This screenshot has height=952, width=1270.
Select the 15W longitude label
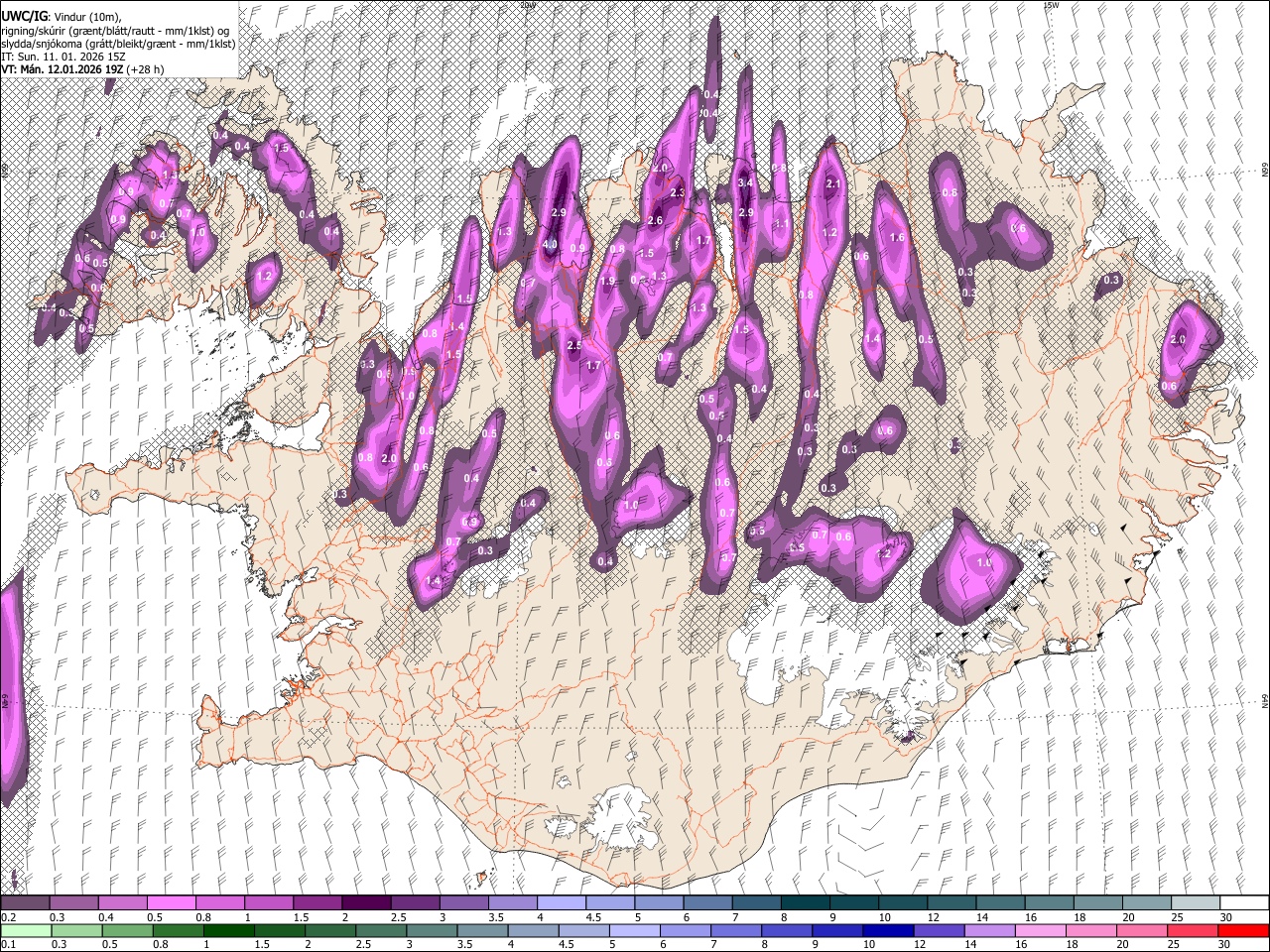click(x=1051, y=5)
